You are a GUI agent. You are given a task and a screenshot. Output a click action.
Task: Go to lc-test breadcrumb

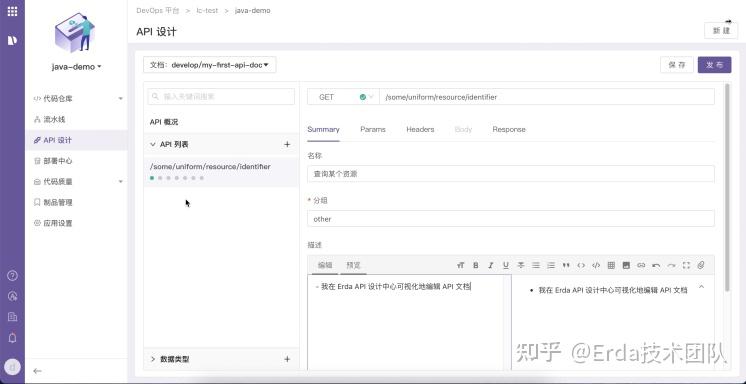click(207, 10)
